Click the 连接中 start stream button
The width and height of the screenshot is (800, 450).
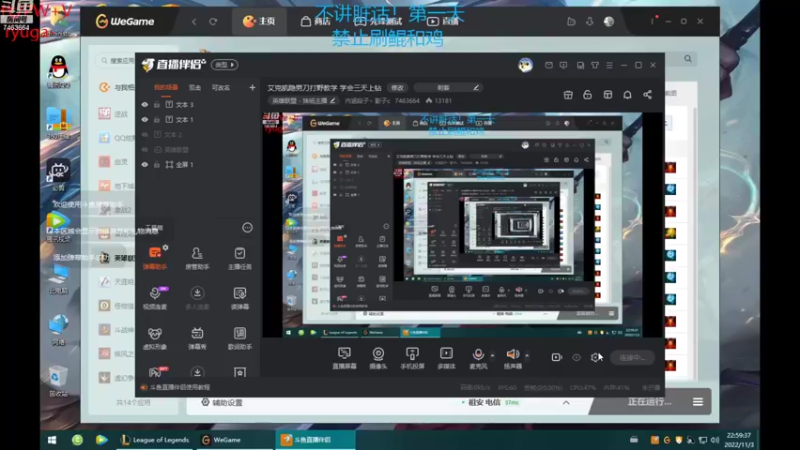[x=632, y=358]
